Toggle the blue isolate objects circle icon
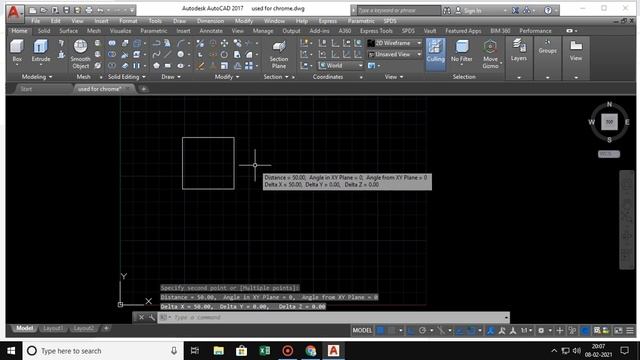Screen dimensions: 640x360 (585, 330)
